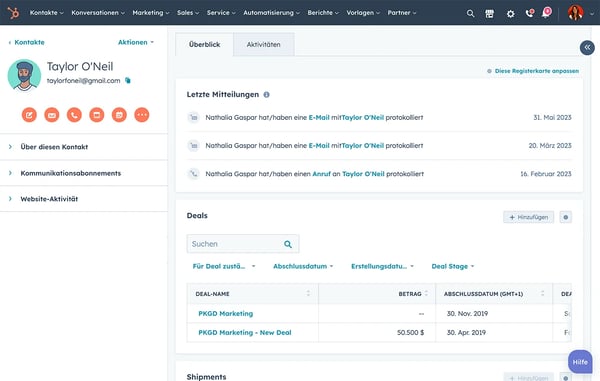Open Deals card settings gear
600x381 pixels.
click(566, 217)
